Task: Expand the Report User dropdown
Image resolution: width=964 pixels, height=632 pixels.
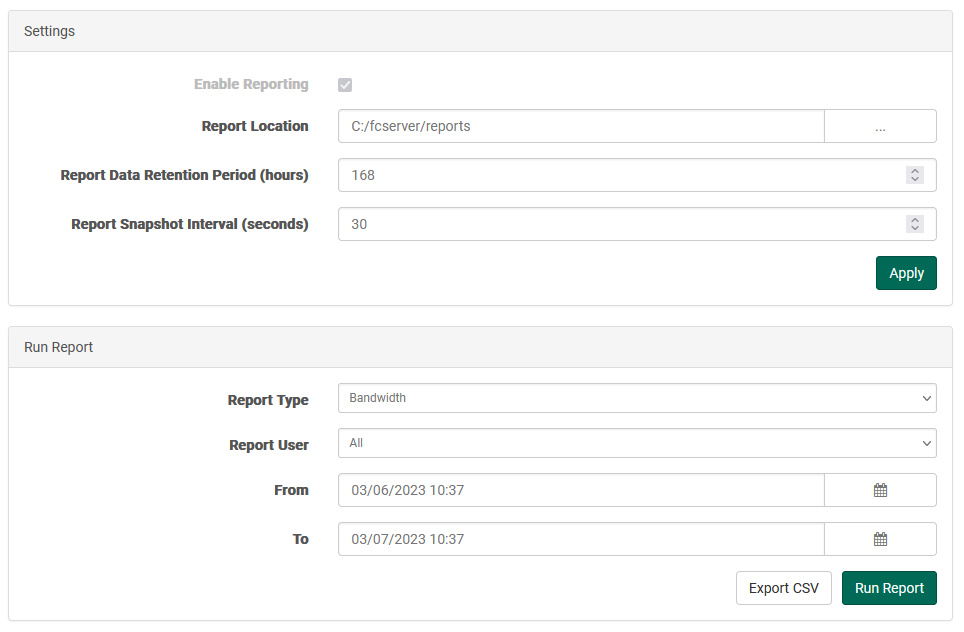Action: 637,443
